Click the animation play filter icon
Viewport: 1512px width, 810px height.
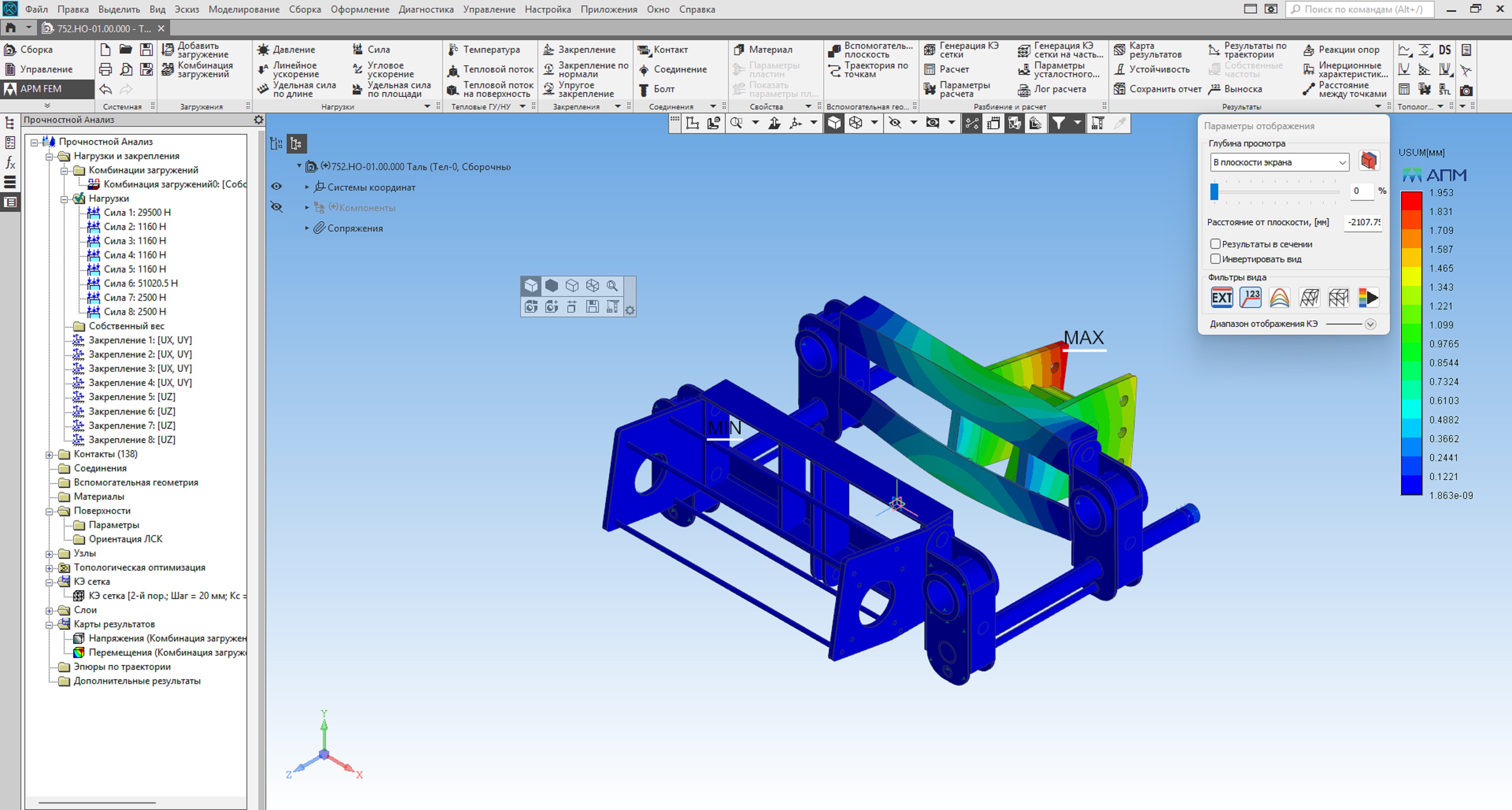click(x=1368, y=298)
